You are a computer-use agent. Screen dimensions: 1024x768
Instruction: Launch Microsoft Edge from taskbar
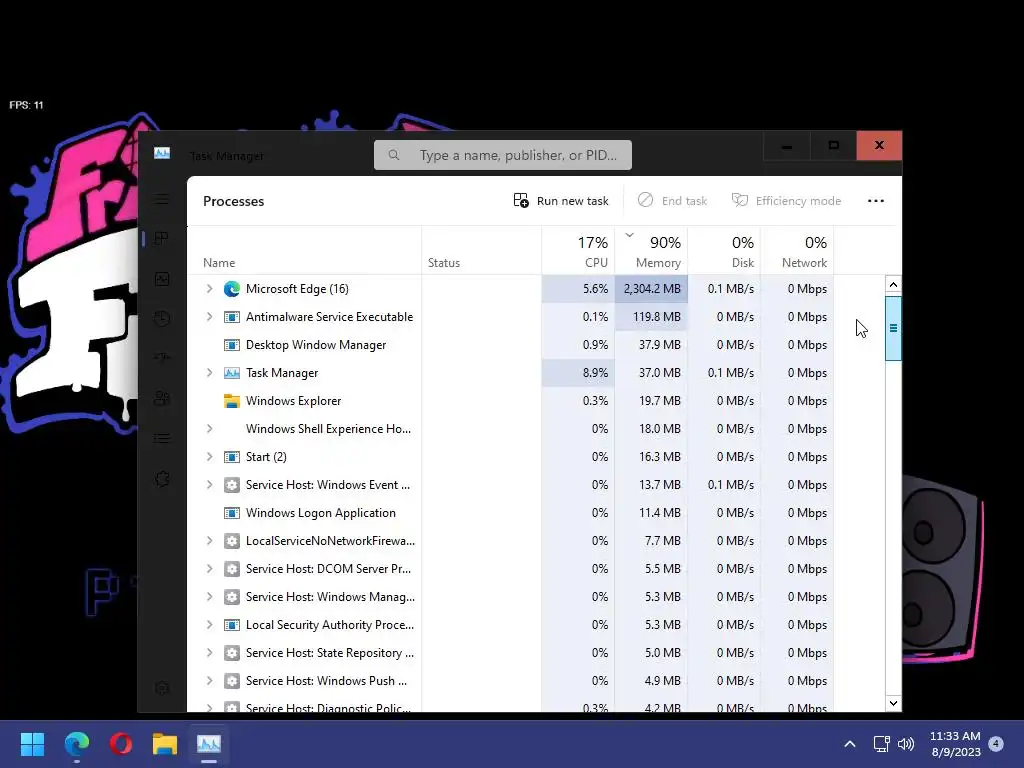pyautogui.click(x=76, y=743)
